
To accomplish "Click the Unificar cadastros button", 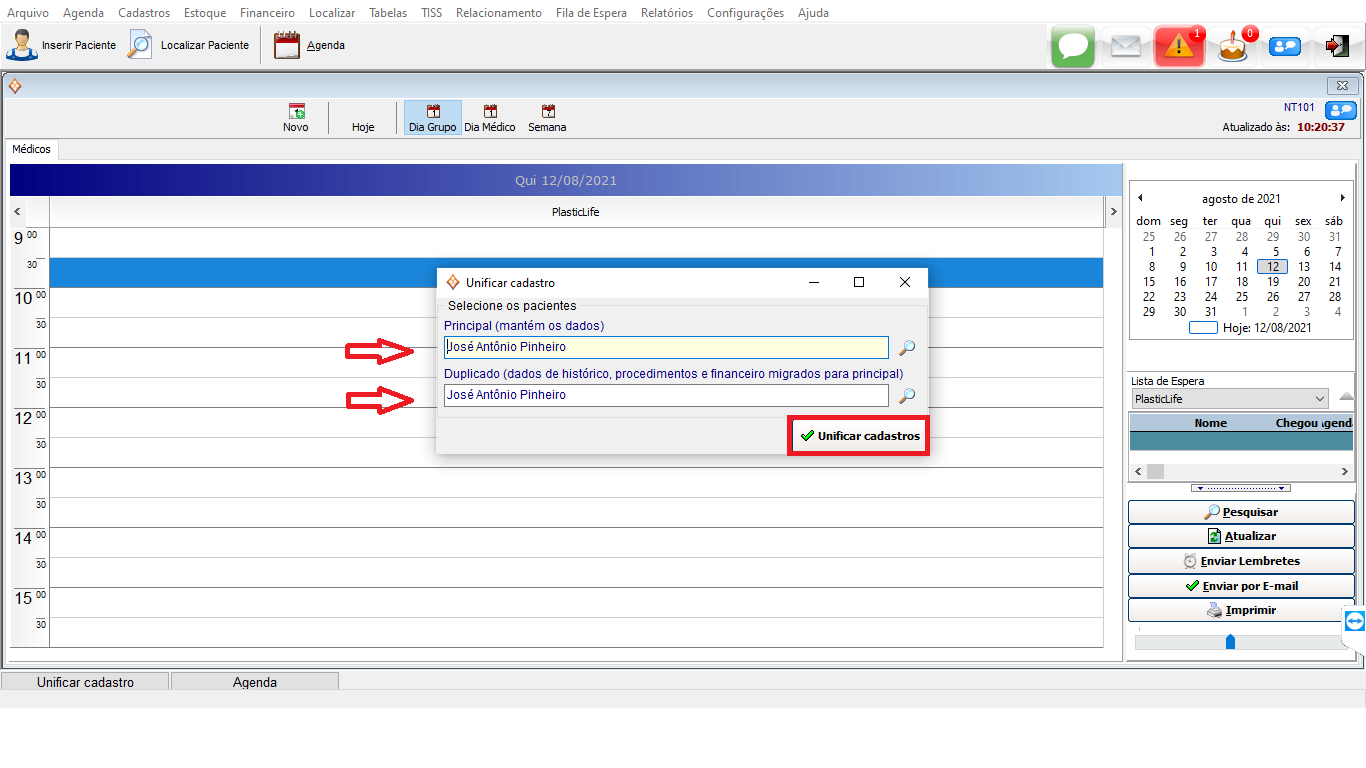I will tap(859, 436).
